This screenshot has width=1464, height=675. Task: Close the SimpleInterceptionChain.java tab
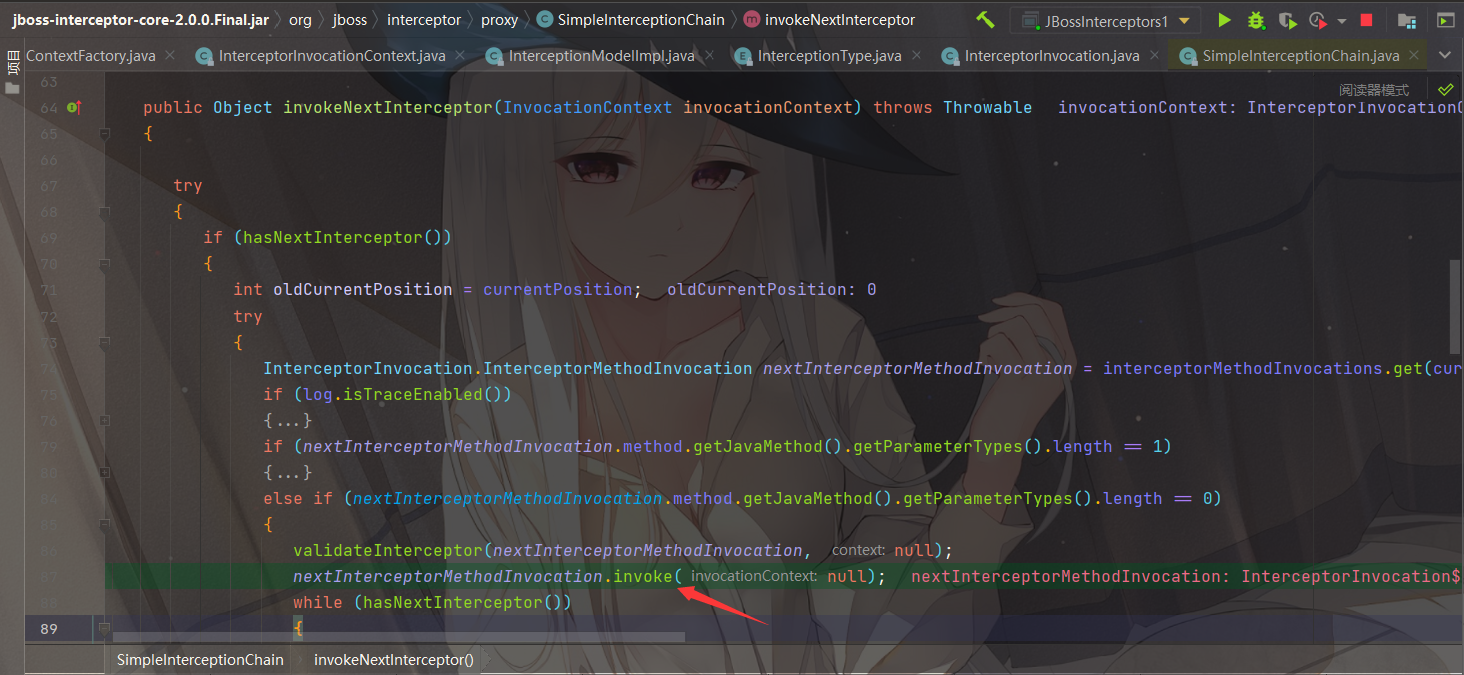[x=1413, y=56]
